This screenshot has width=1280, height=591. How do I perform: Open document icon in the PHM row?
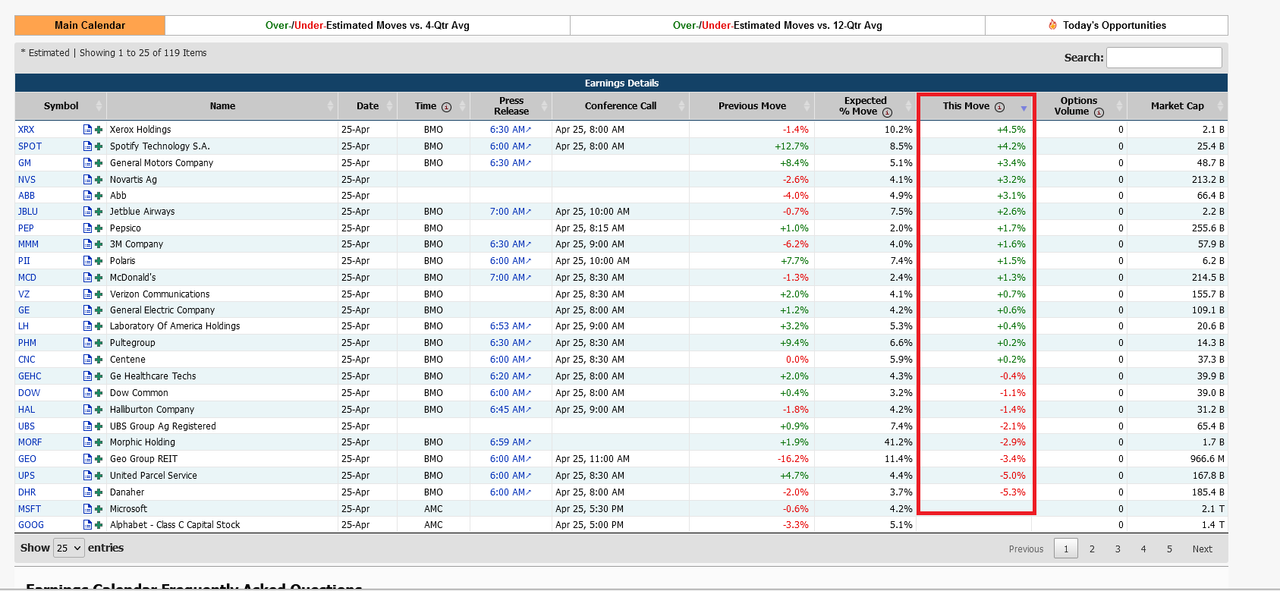click(x=88, y=343)
